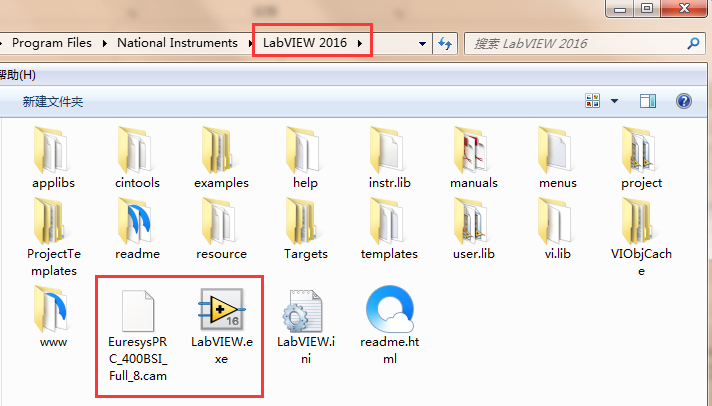This screenshot has height=406, width=712.
Task: Click the refresh button beside address bar
Action: coord(446,43)
